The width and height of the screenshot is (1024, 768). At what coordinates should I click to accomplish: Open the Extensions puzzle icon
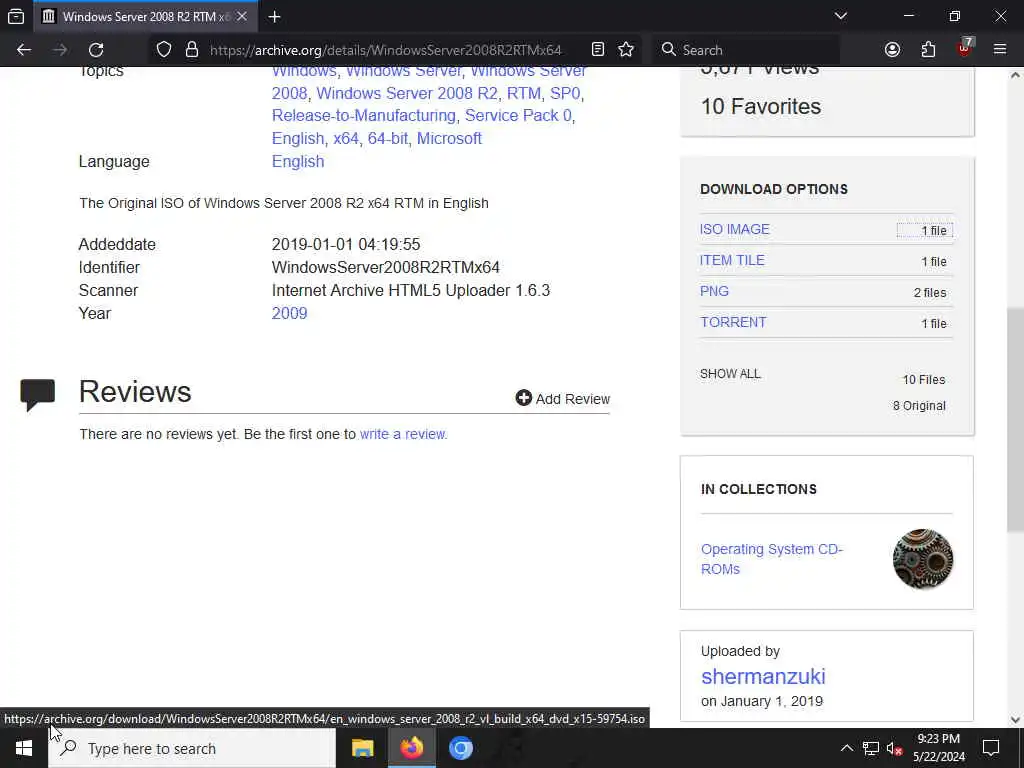pyautogui.click(x=928, y=50)
